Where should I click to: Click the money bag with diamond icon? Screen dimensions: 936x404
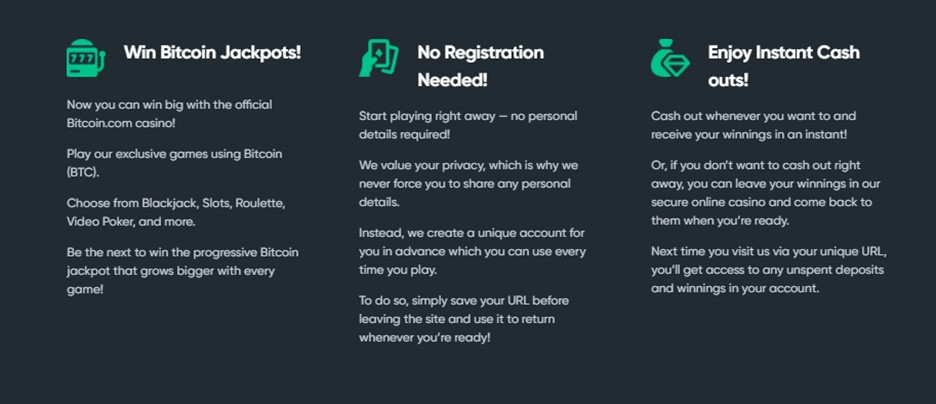(670, 58)
